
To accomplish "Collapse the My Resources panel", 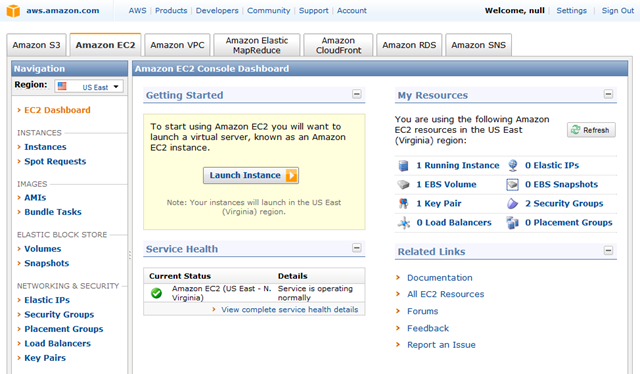I will click(608, 94).
